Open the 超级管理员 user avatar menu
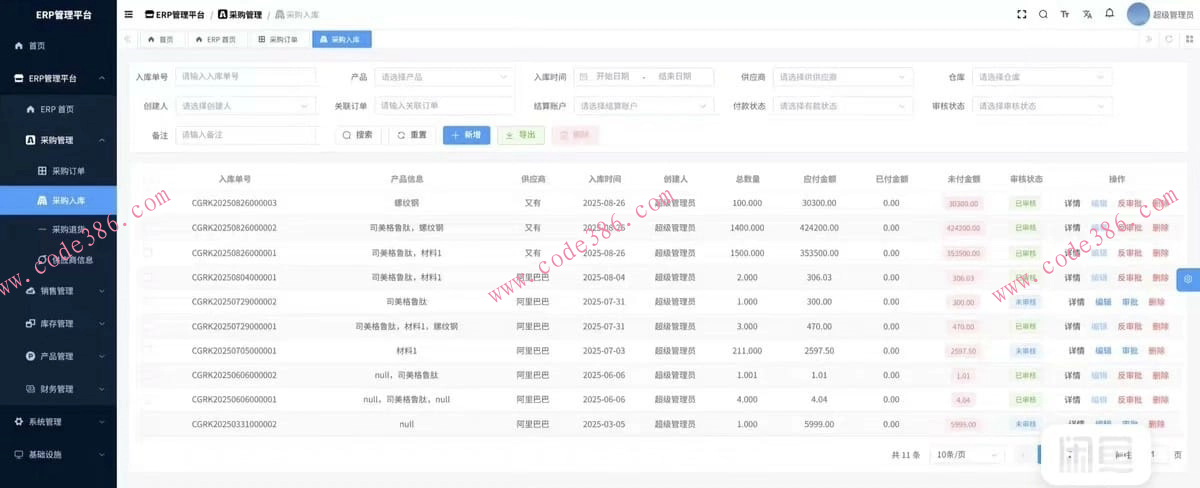 click(x=1160, y=14)
